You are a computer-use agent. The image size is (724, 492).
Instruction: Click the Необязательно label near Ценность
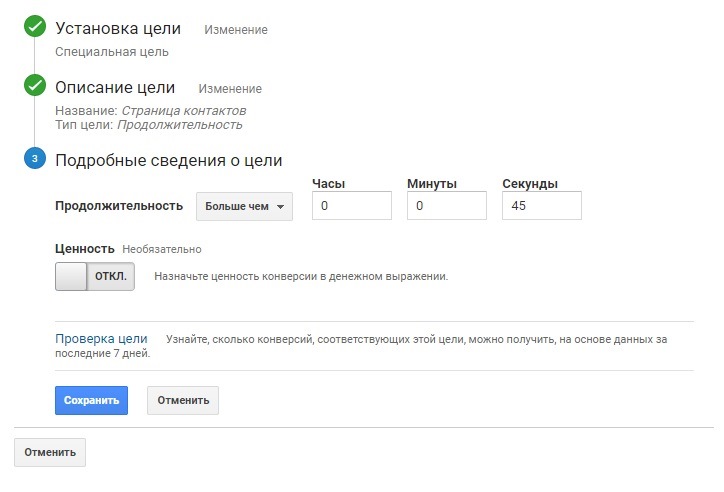[x=162, y=249]
